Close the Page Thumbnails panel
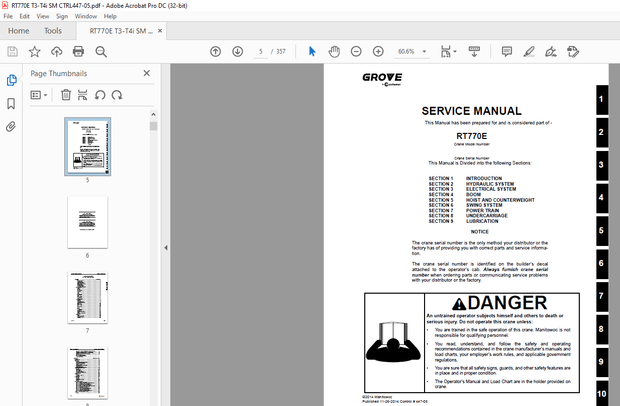 147,73
